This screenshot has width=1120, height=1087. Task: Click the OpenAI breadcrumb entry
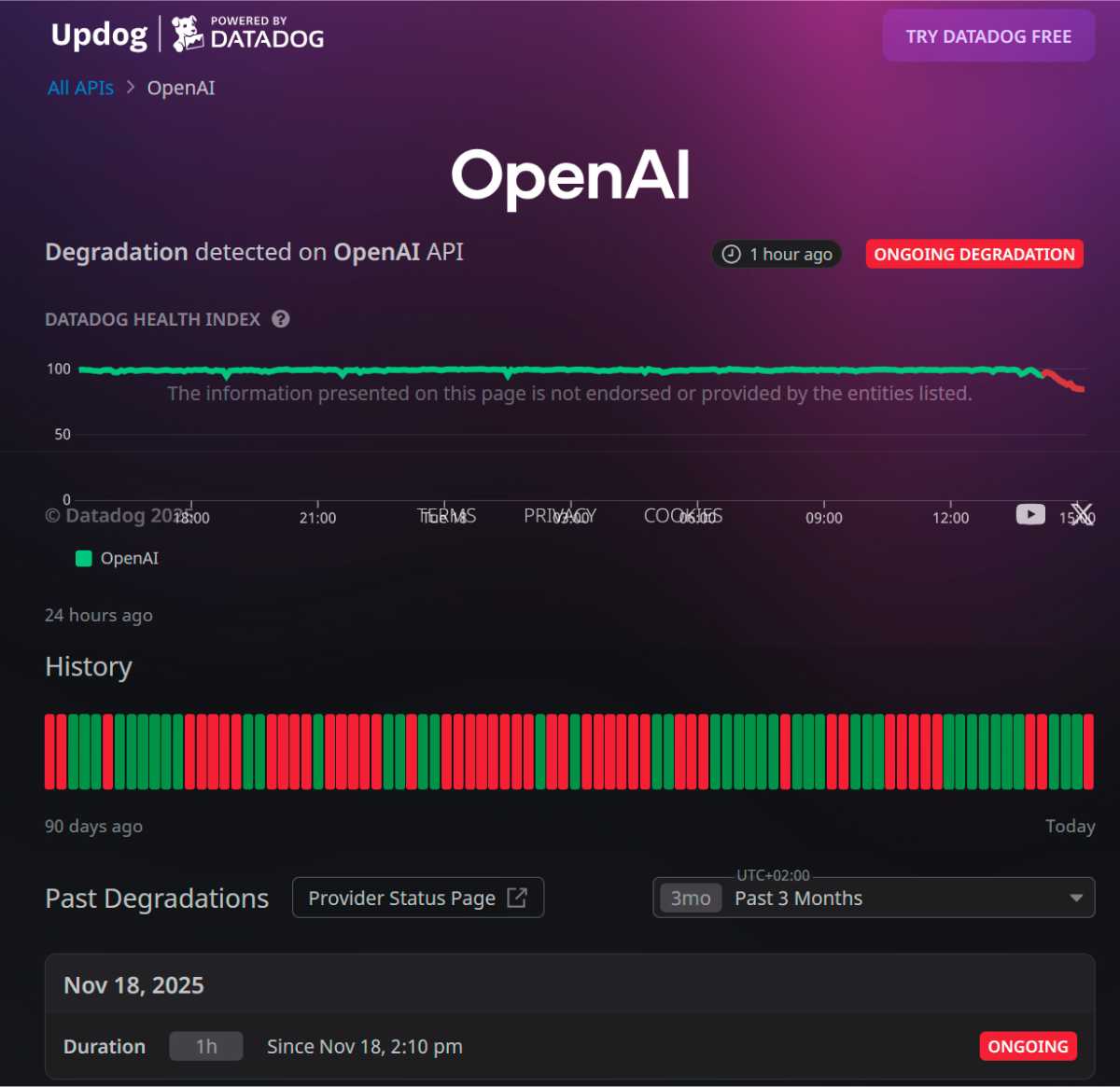(x=181, y=88)
